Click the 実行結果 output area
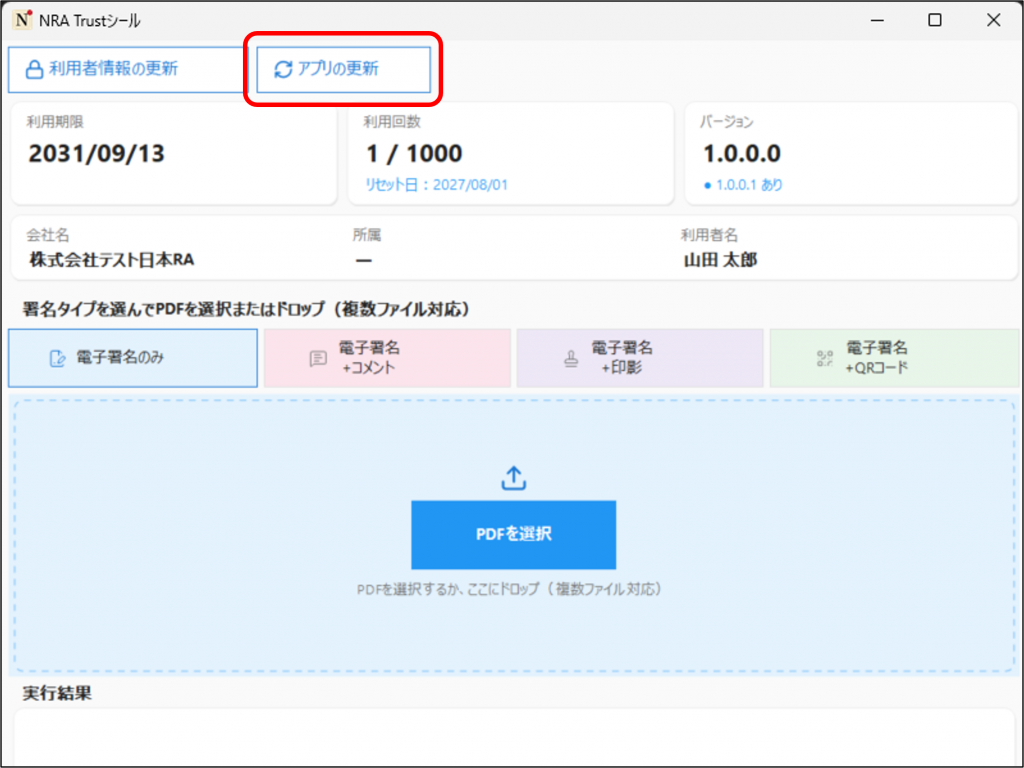Viewport: 1024px width, 768px height. tap(514, 738)
